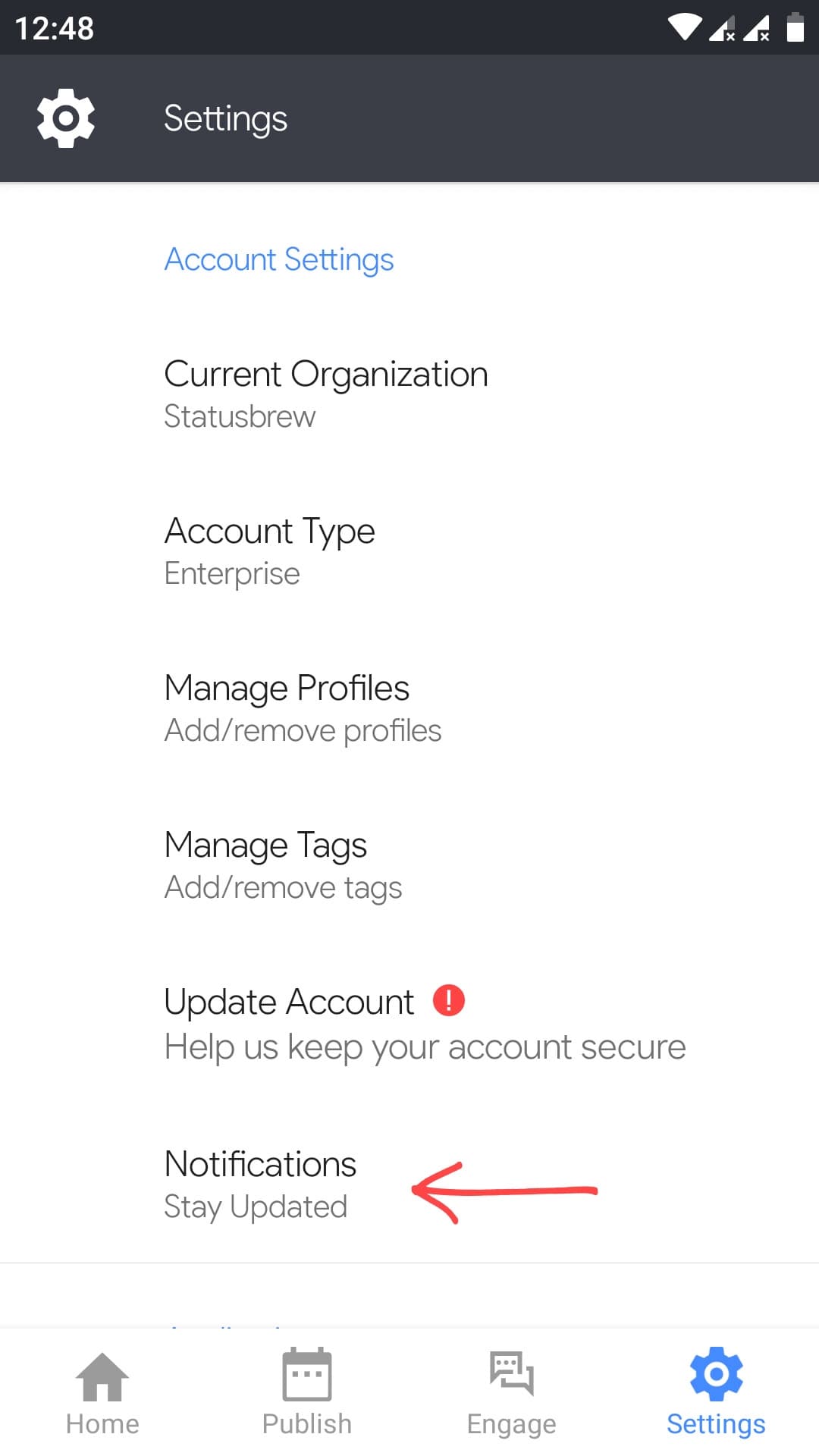Switch to the Publish tab label
This screenshot has width=819, height=1456.
(x=307, y=1424)
